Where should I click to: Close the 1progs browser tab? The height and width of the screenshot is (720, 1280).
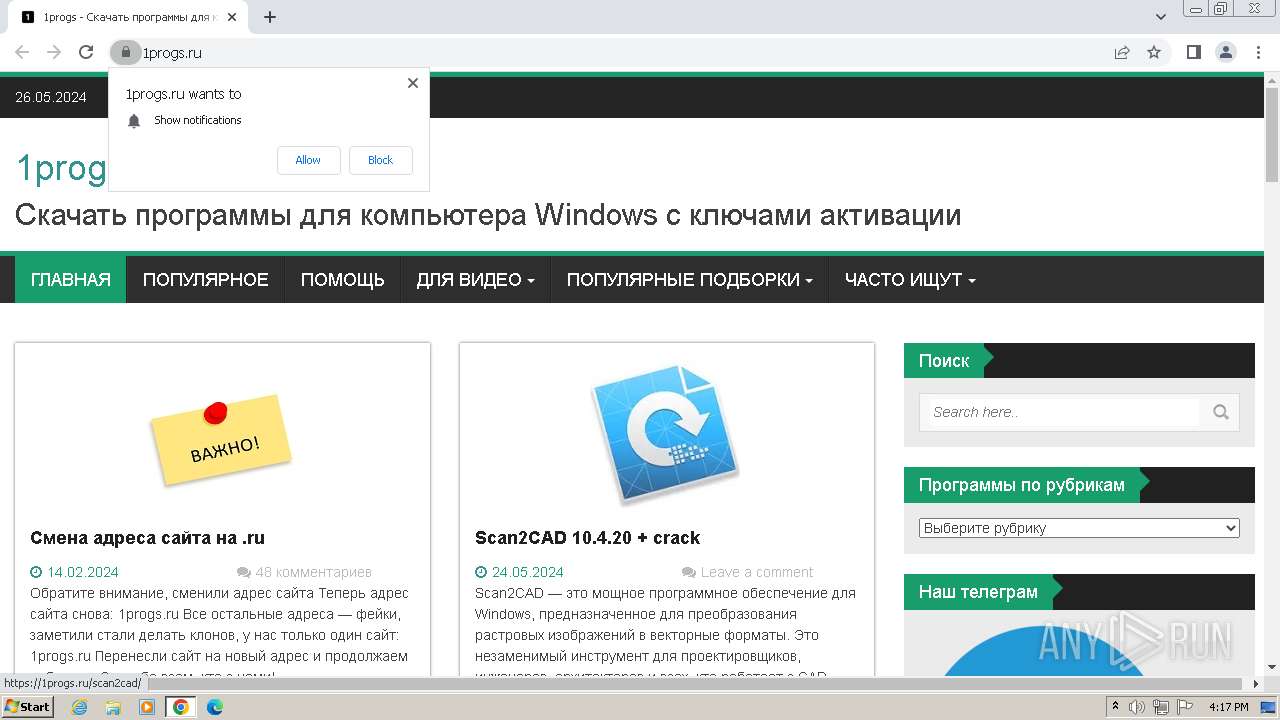232,17
